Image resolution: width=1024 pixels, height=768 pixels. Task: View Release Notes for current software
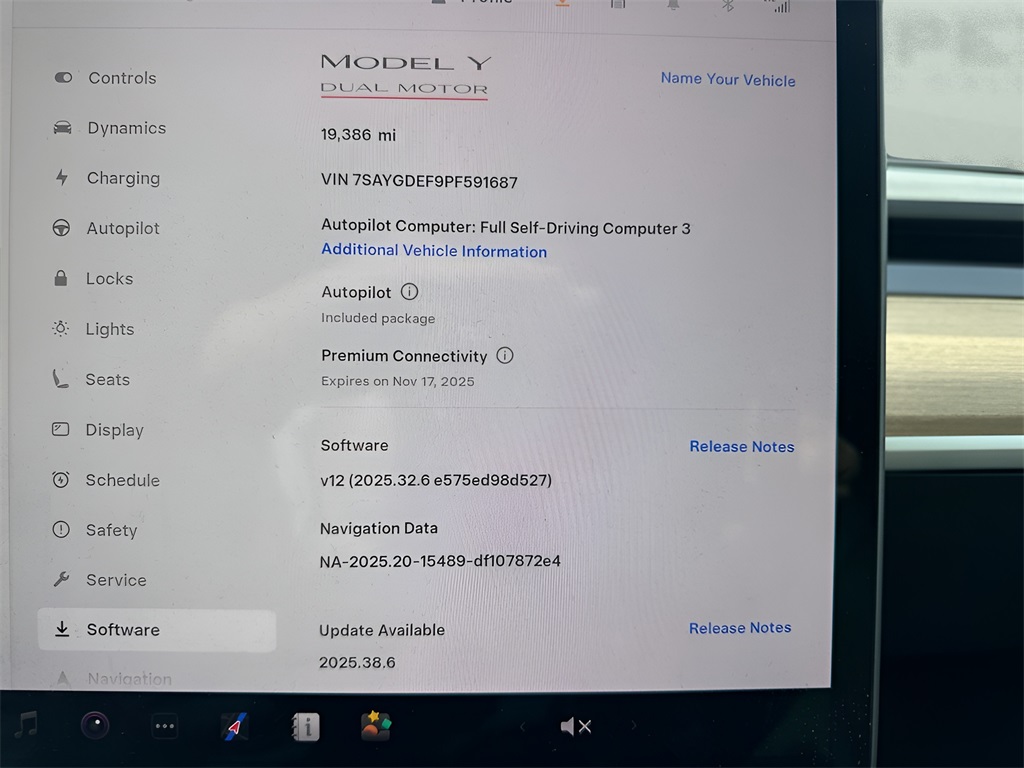click(x=741, y=447)
